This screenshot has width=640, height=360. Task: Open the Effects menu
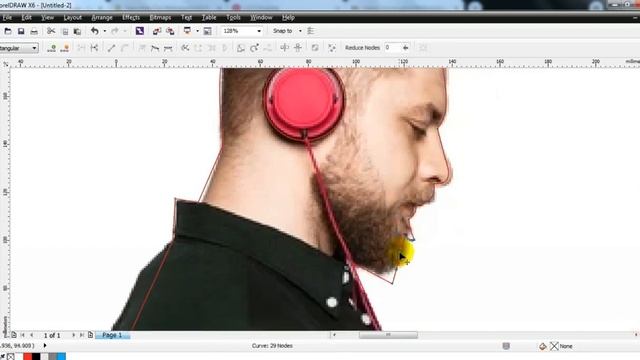(131, 18)
